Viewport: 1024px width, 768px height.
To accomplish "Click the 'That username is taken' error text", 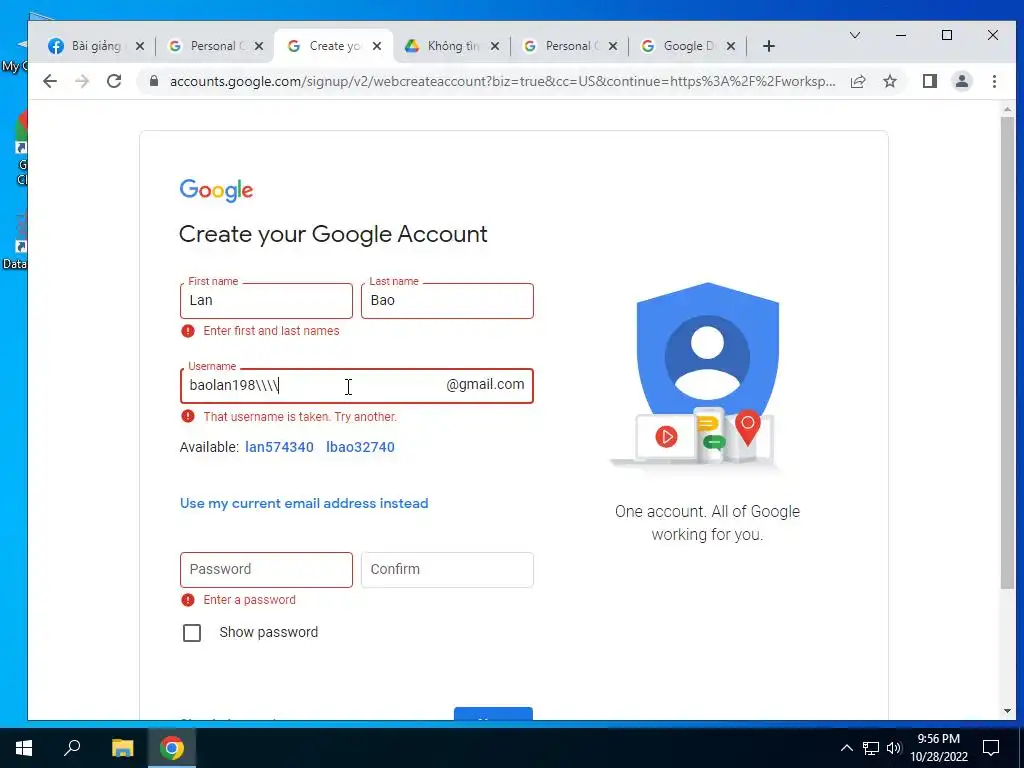I will 300,417.
